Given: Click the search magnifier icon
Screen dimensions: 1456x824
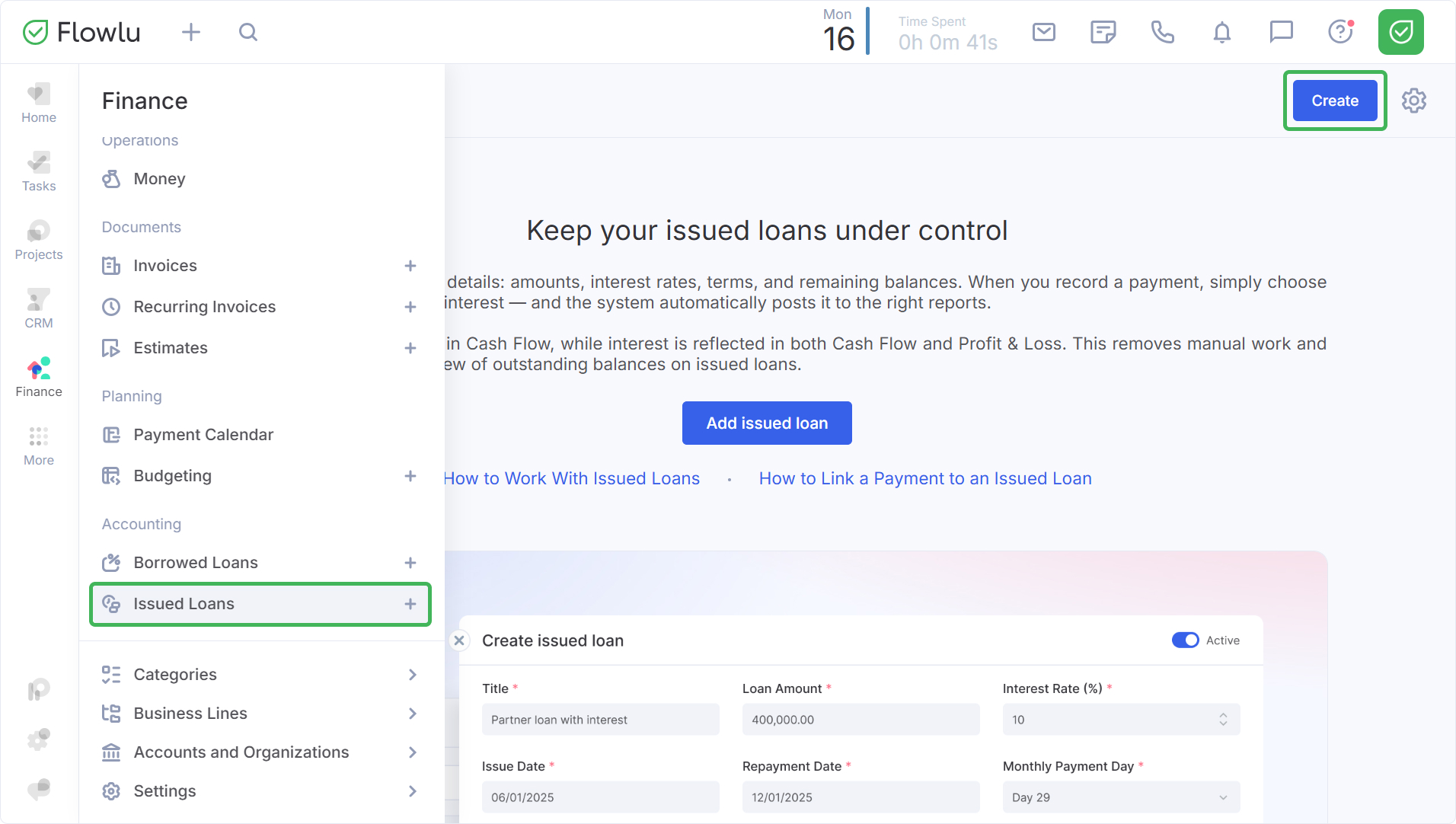Looking at the screenshot, I should pyautogui.click(x=248, y=32).
